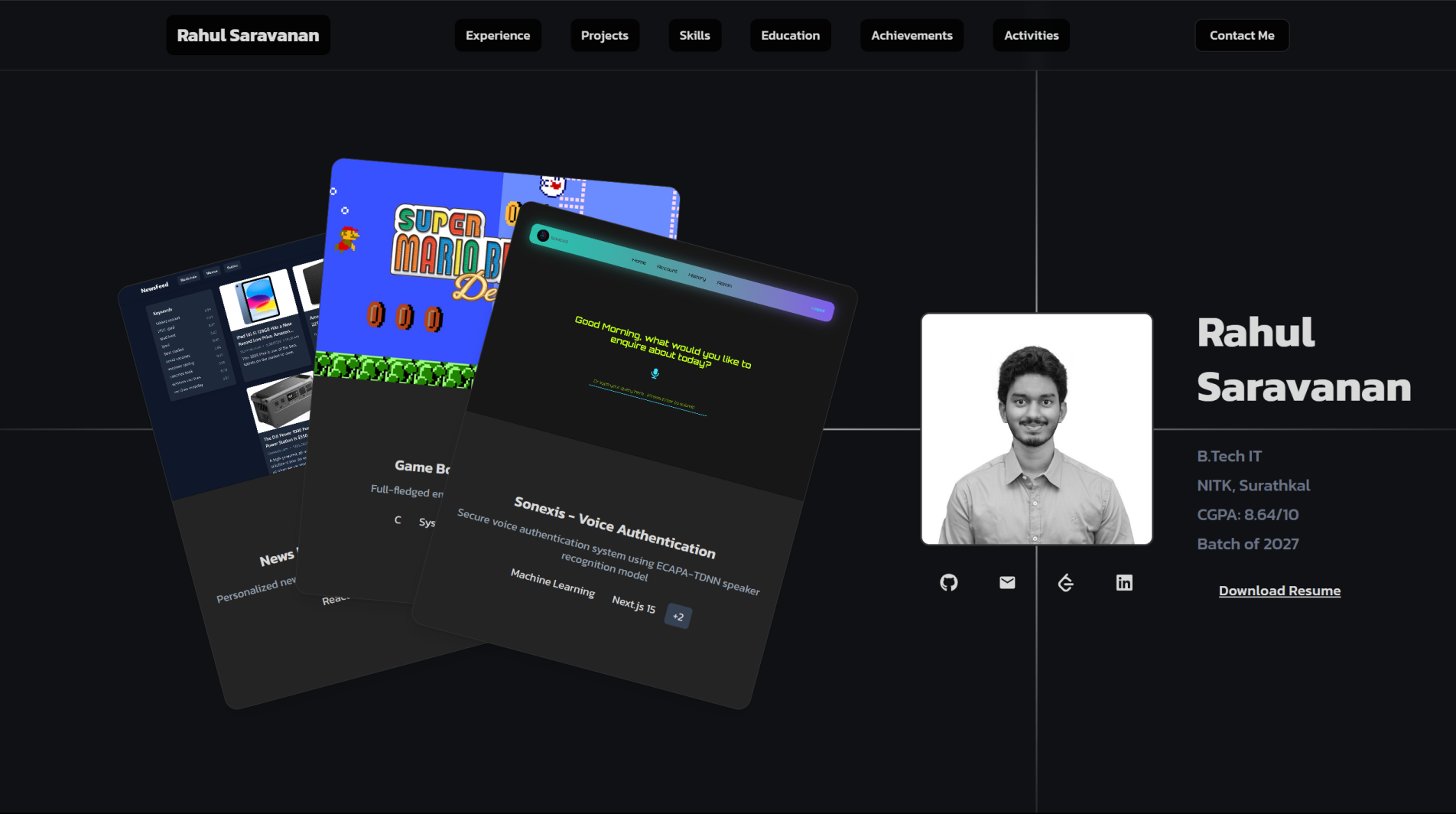
Task: Open the LinkedIn profile icon
Action: tap(1124, 583)
